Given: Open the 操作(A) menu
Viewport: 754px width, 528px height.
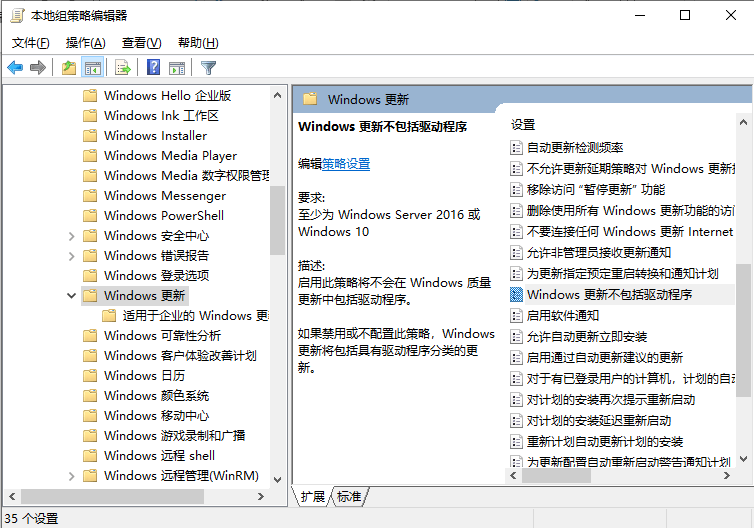Looking at the screenshot, I should coord(86,43).
